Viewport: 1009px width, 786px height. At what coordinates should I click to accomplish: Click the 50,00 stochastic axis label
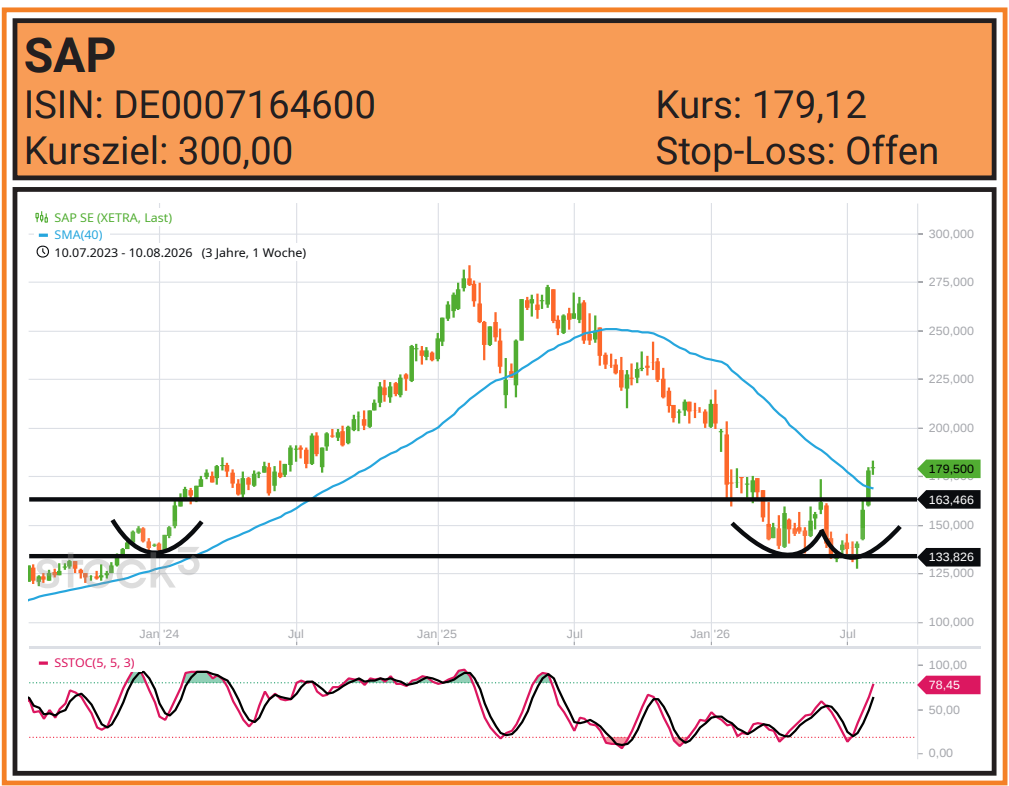944,710
